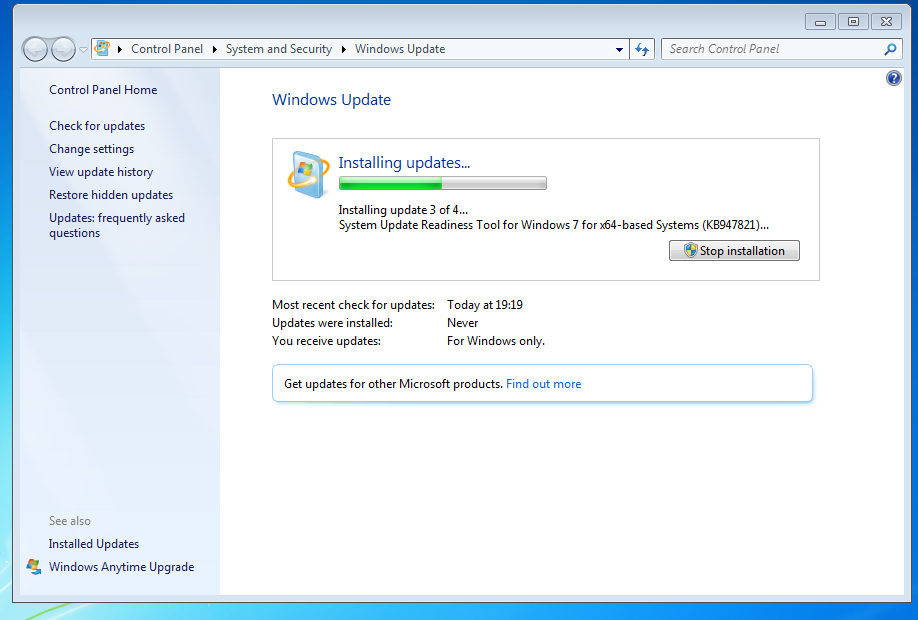Click the refresh icon beside the address bar
This screenshot has height=620, width=918.
pyautogui.click(x=642, y=49)
